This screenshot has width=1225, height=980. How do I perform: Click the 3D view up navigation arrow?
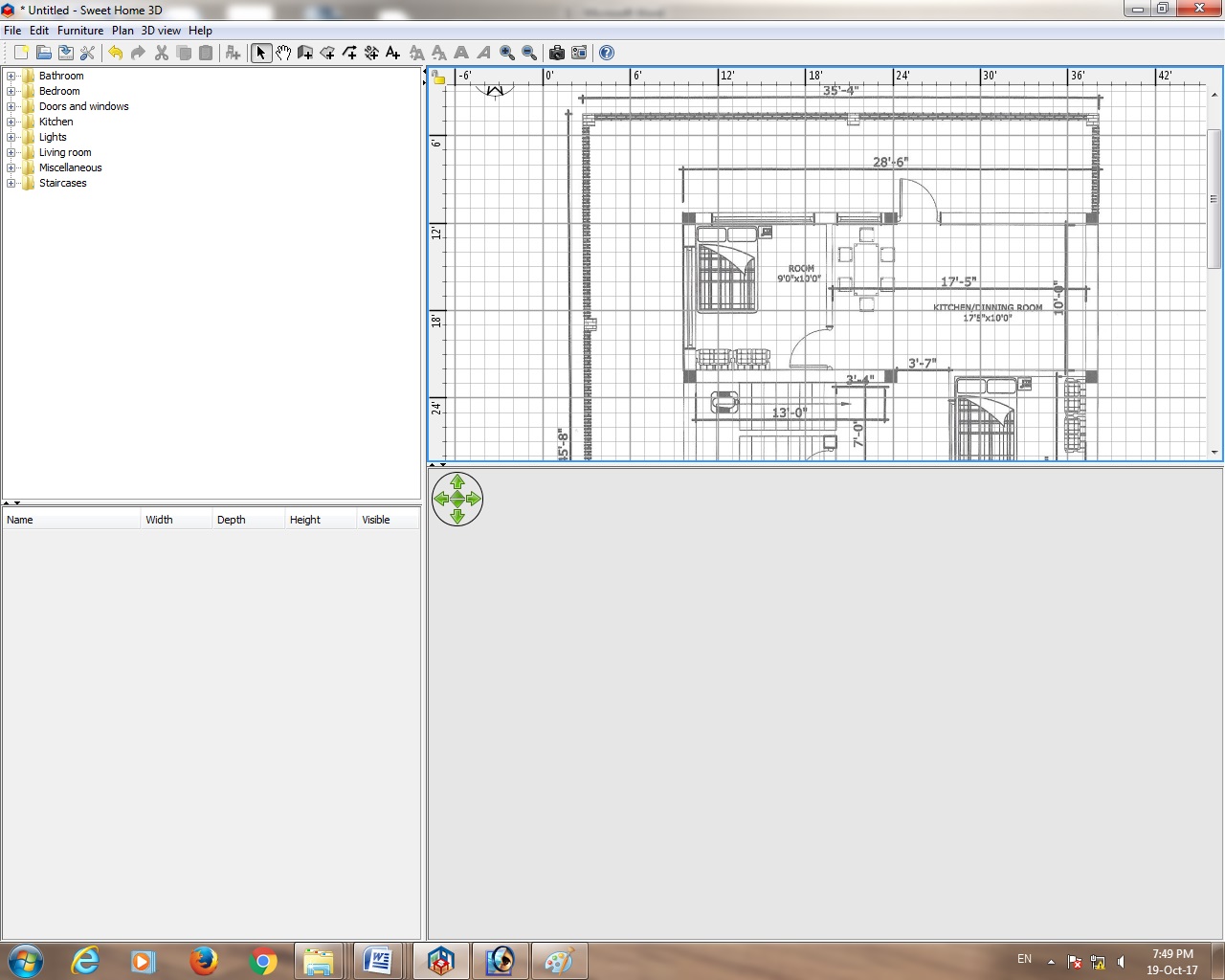tap(457, 482)
